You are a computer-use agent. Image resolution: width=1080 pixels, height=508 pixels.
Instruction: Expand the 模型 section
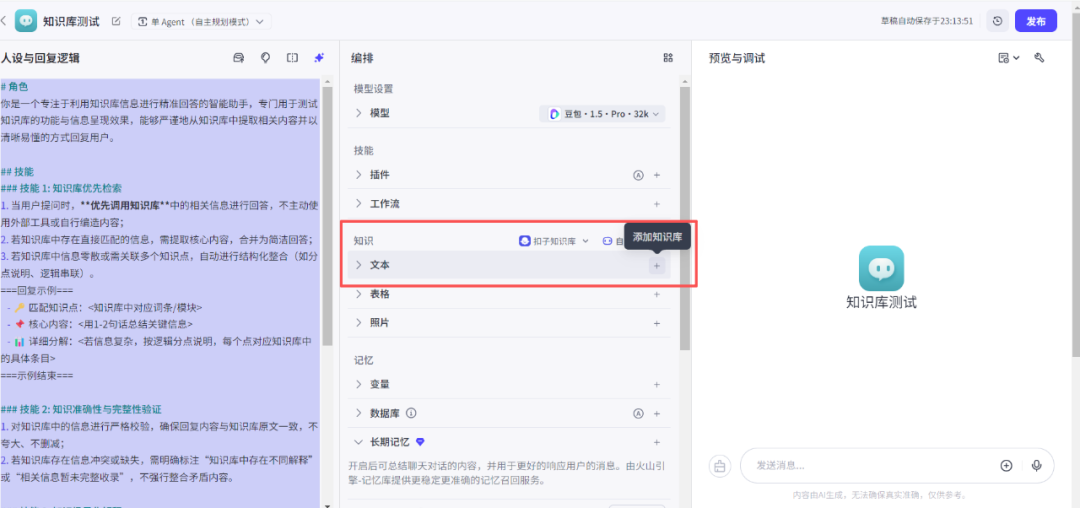358,113
